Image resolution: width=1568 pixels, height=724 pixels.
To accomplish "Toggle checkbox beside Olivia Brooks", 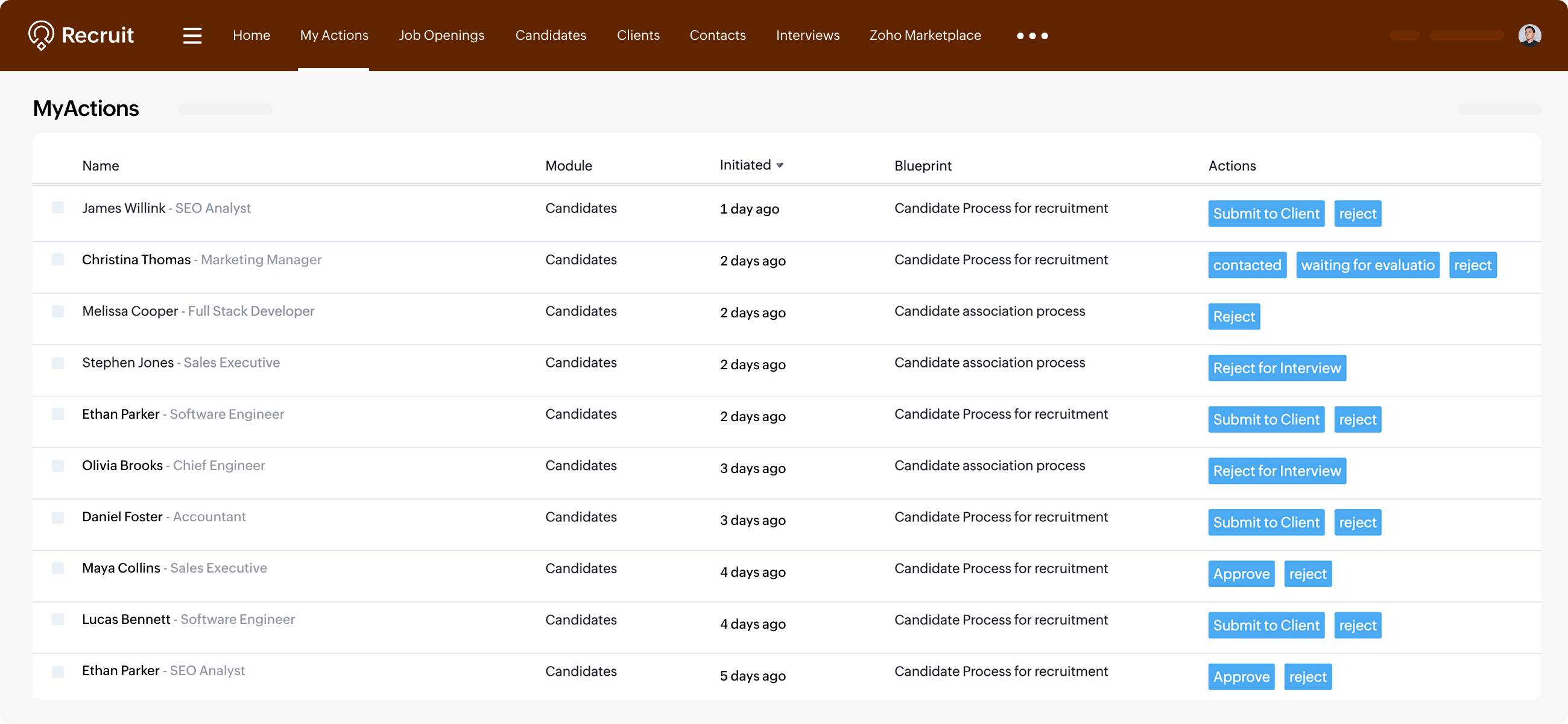I will click(x=58, y=465).
